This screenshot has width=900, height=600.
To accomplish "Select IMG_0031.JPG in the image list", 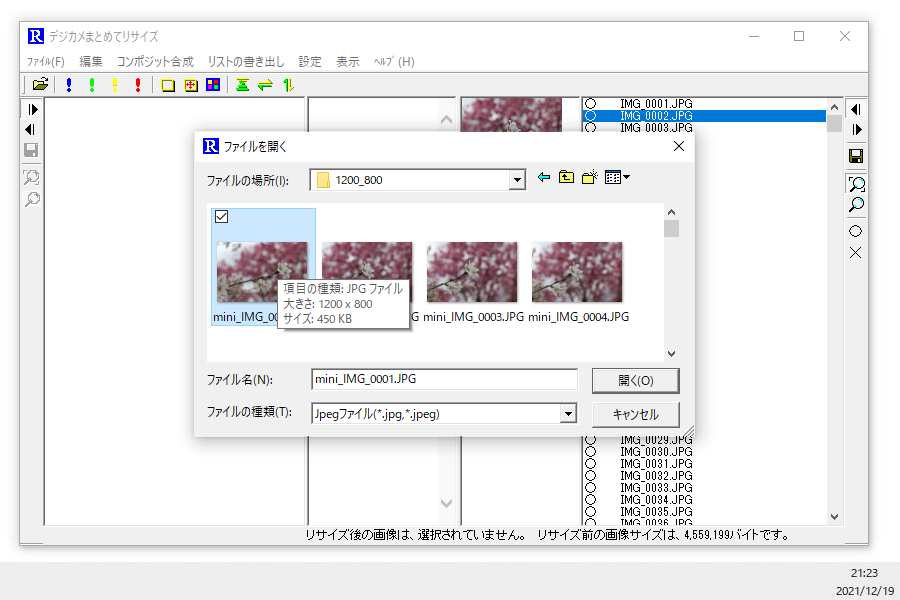I will tap(656, 464).
